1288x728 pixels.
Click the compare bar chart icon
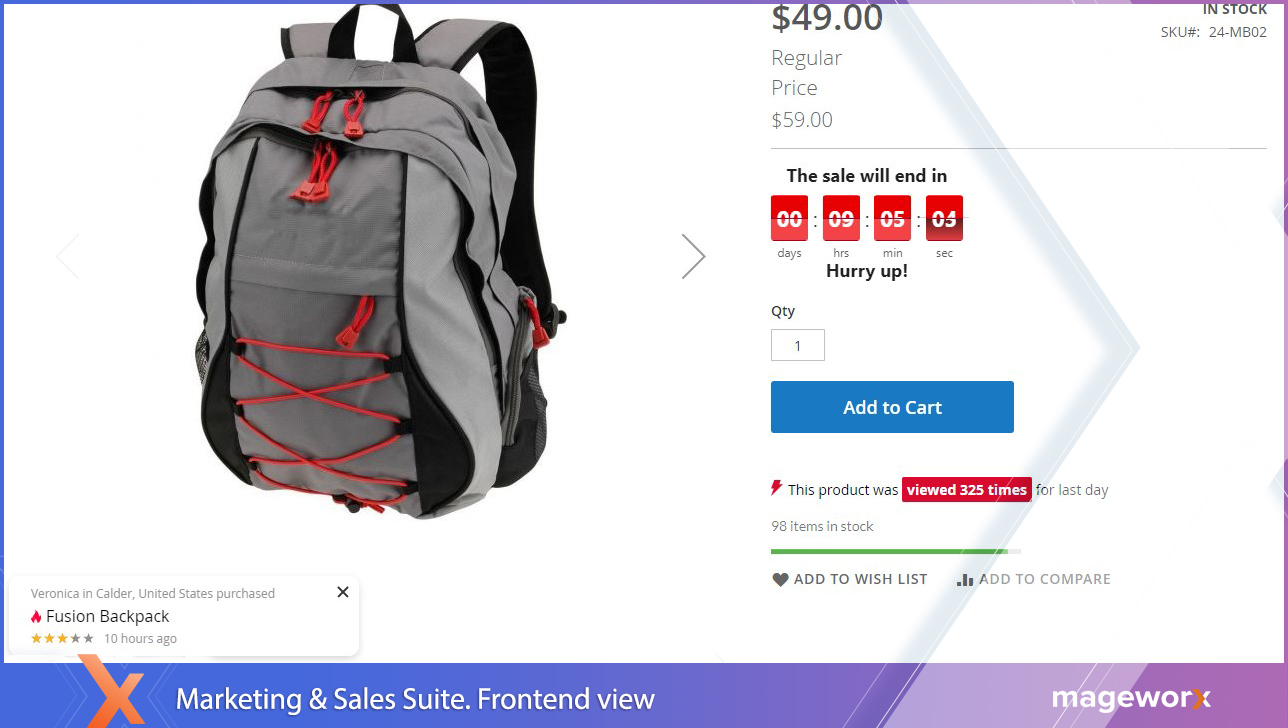[965, 580]
